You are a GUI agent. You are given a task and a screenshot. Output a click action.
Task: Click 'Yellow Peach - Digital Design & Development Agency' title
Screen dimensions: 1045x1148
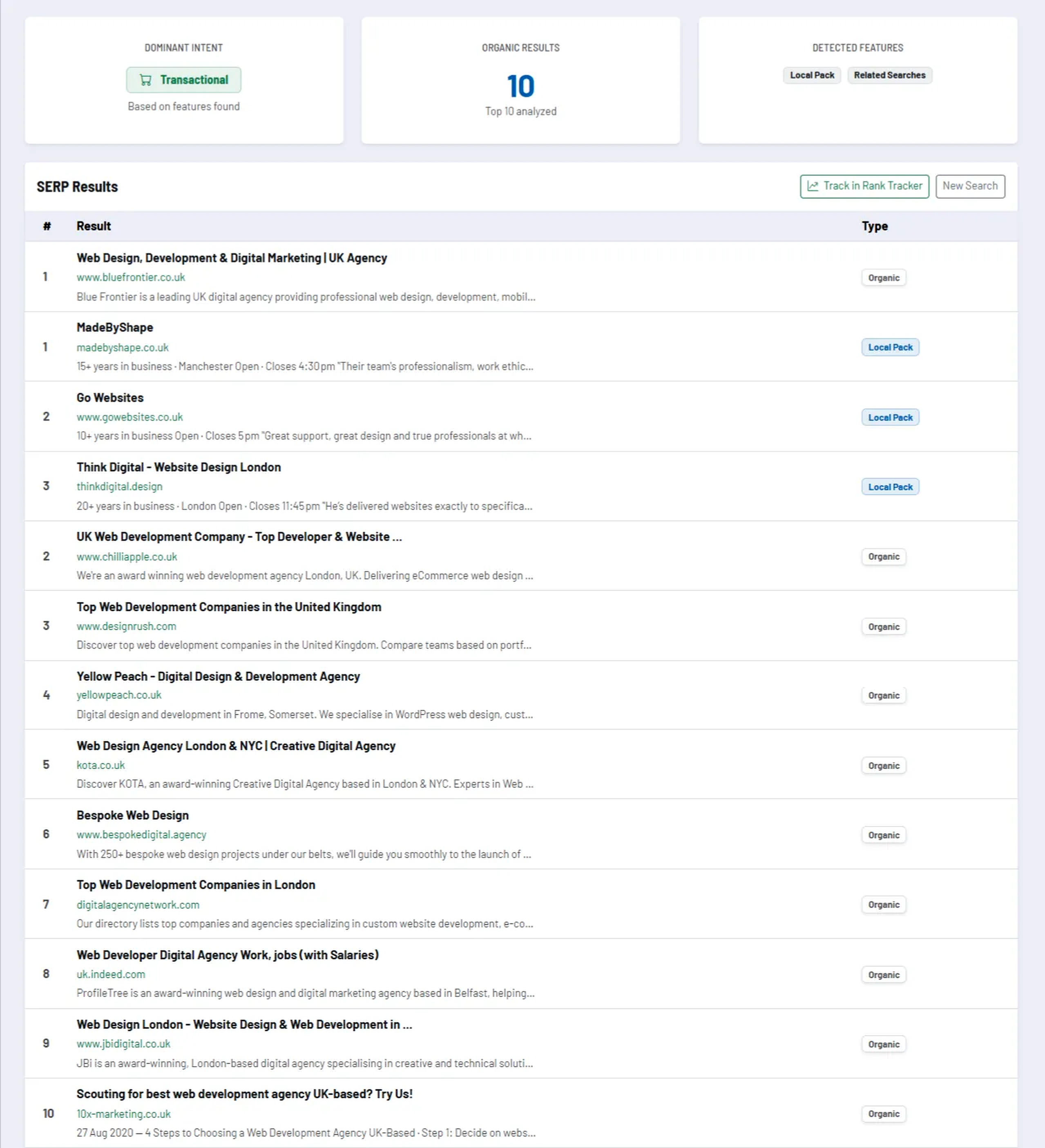point(218,676)
